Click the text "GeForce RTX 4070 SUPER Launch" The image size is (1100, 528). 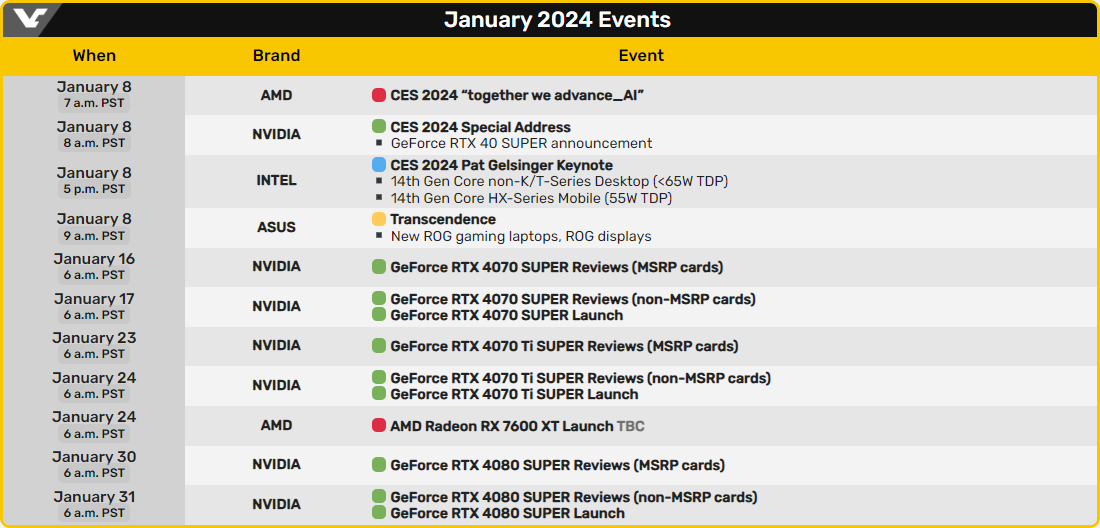click(x=507, y=315)
